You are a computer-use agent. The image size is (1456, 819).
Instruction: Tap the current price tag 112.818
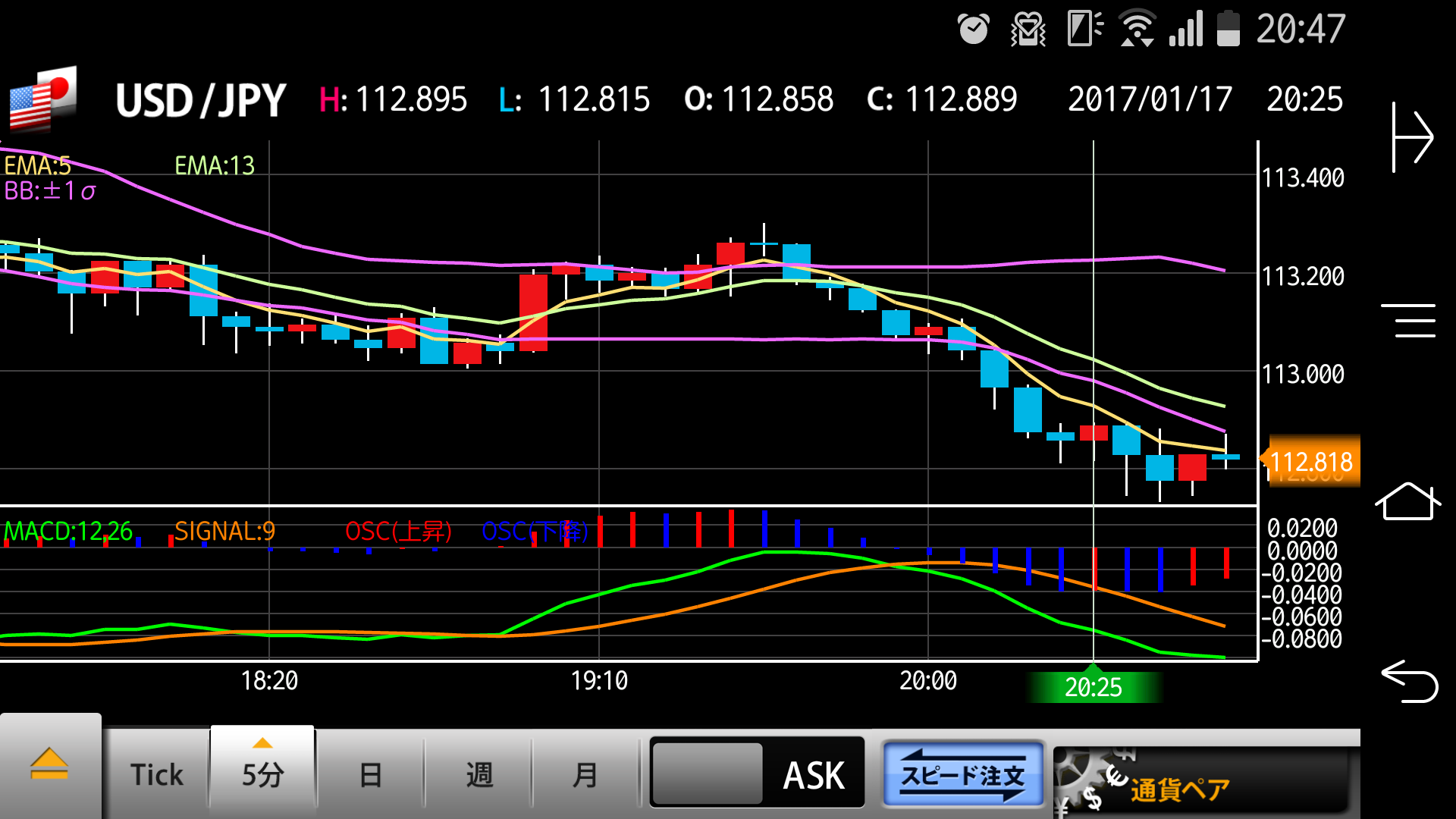click(1310, 461)
